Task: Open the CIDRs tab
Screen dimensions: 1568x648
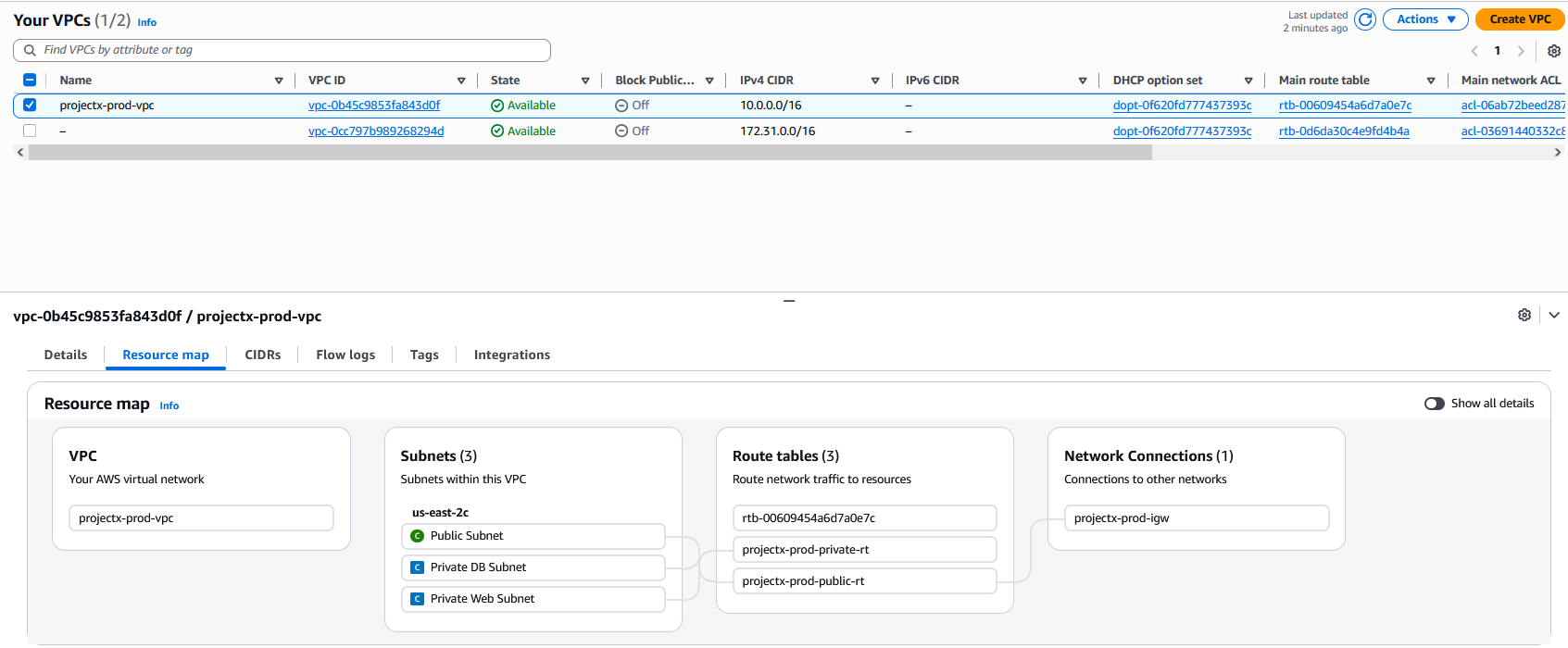Action: (263, 355)
